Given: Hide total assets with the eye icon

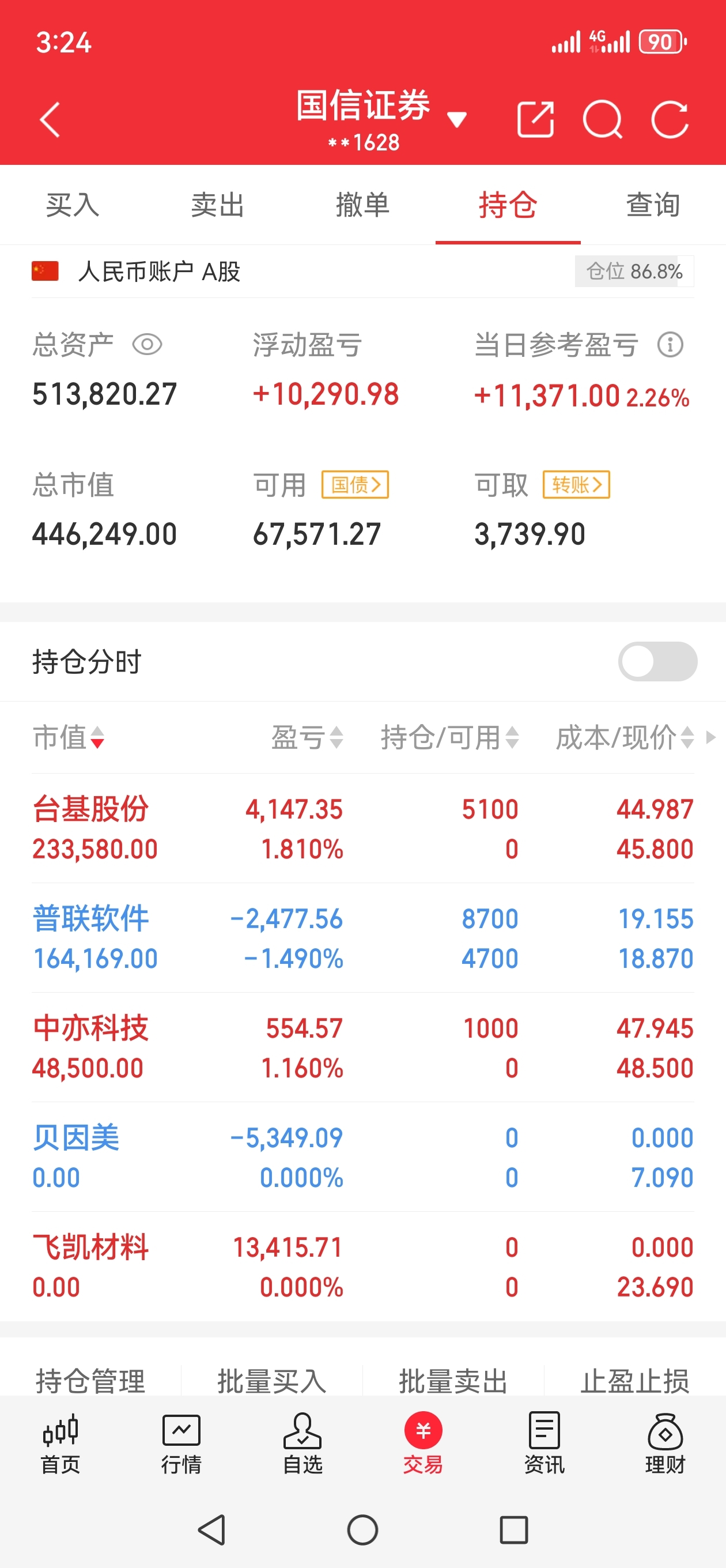Looking at the screenshot, I should 148,345.
